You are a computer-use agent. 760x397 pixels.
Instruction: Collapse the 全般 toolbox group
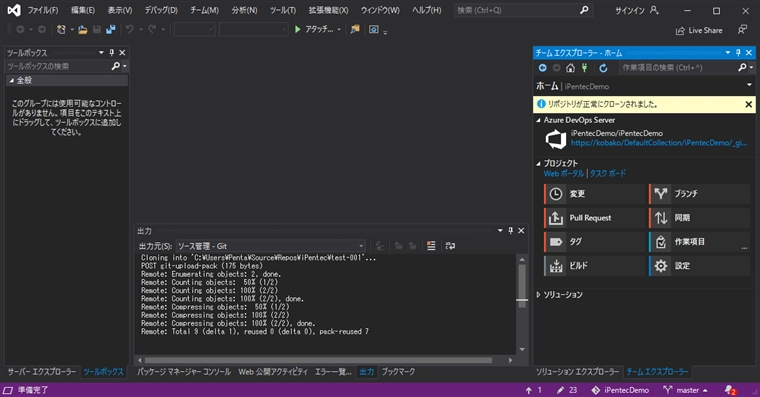11,80
